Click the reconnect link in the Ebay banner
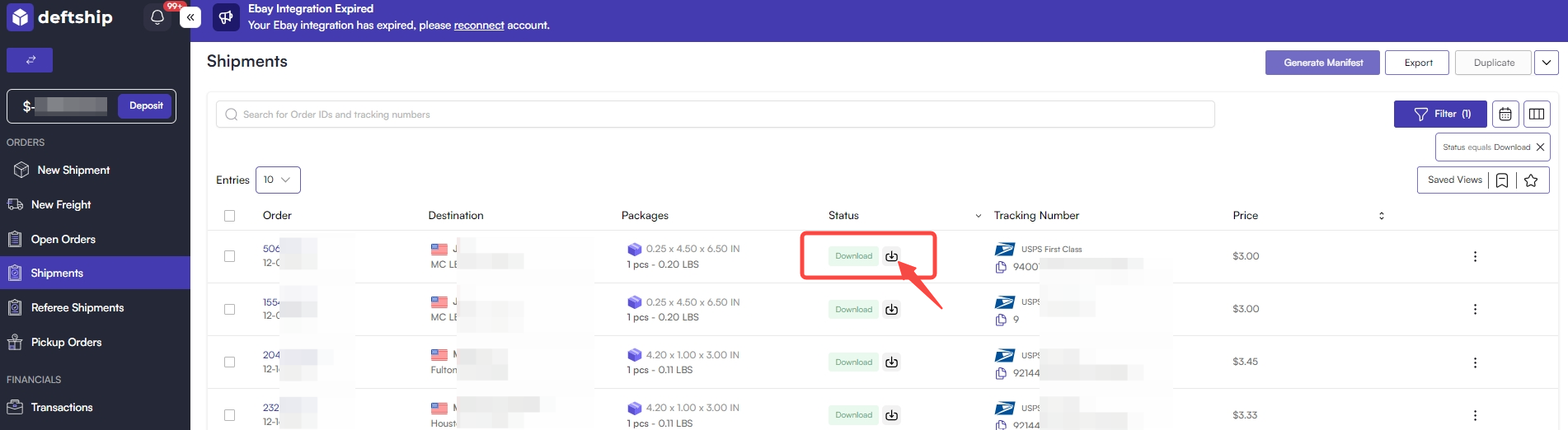Screen dimensions: 1568x430 [x=478, y=26]
